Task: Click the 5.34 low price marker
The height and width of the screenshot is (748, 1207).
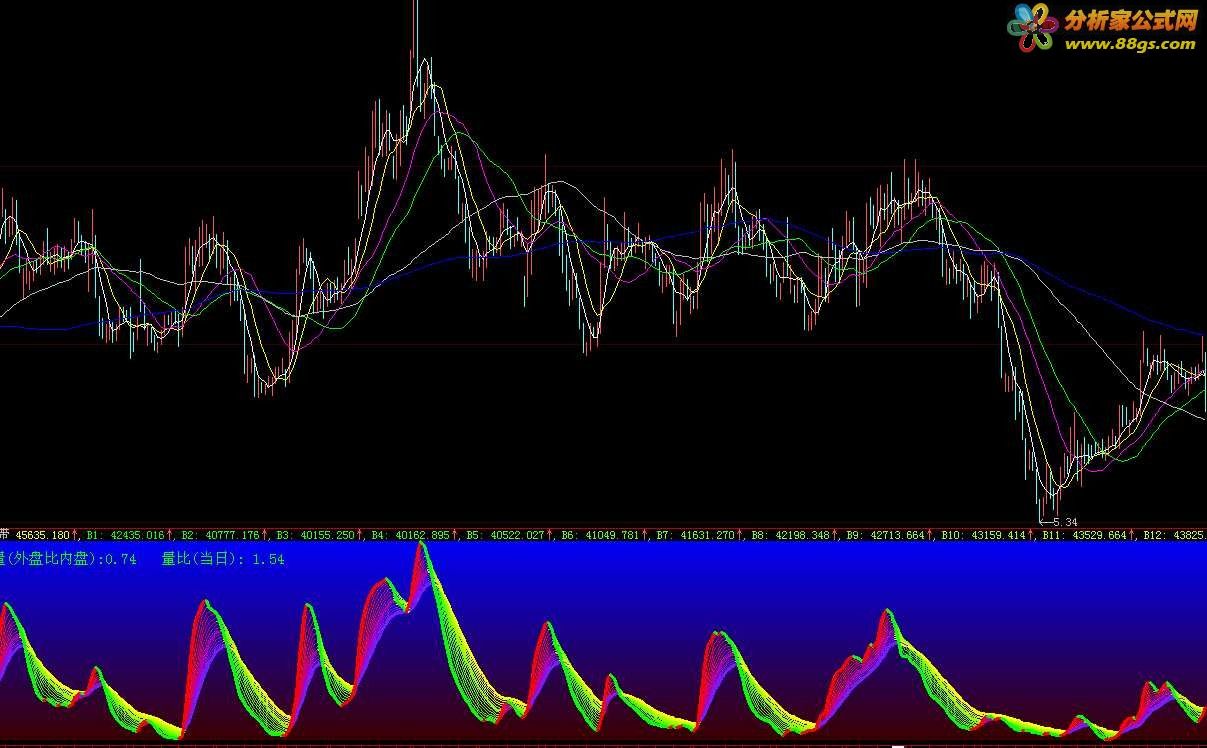Action: (1059, 522)
